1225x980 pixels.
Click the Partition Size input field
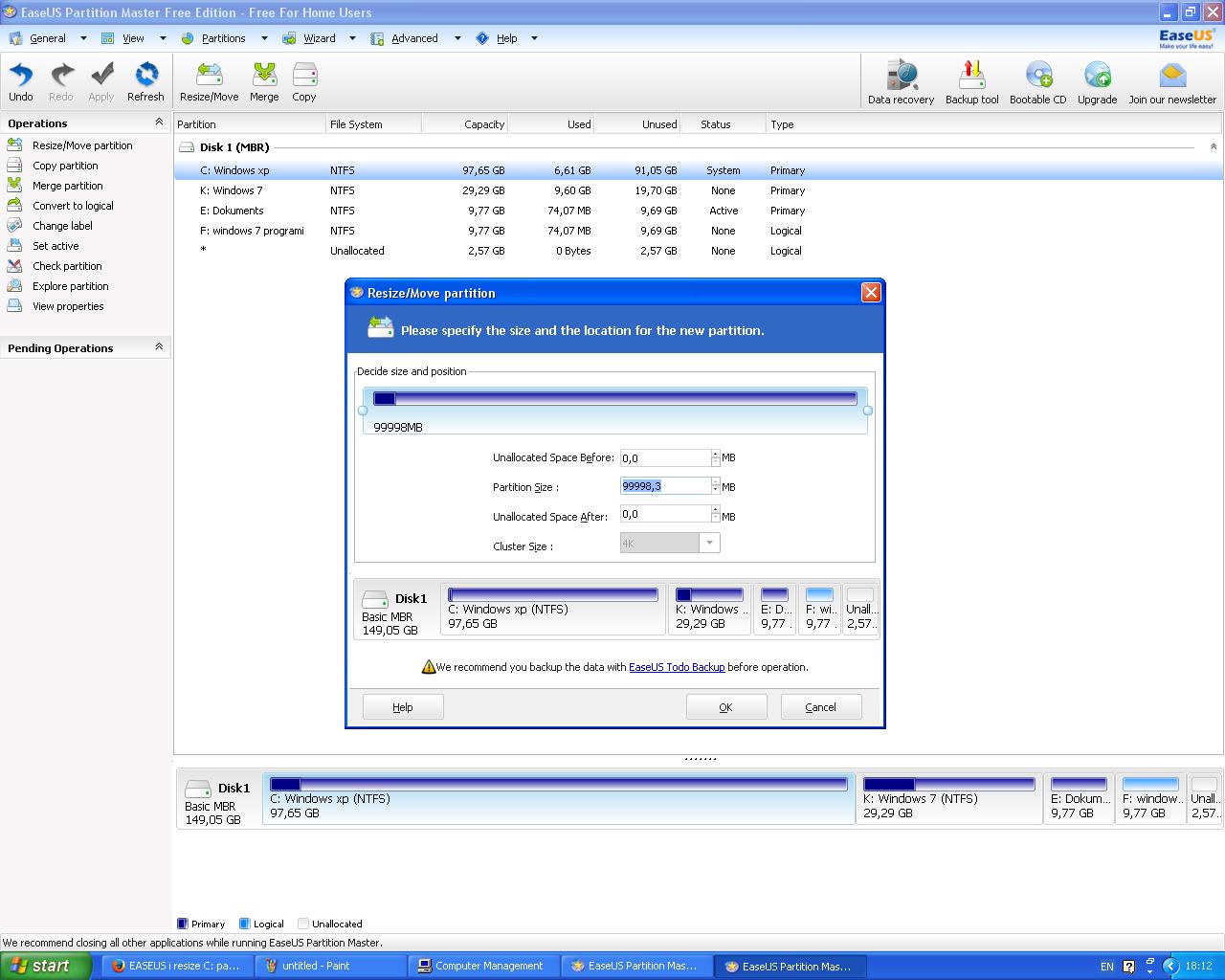click(664, 486)
